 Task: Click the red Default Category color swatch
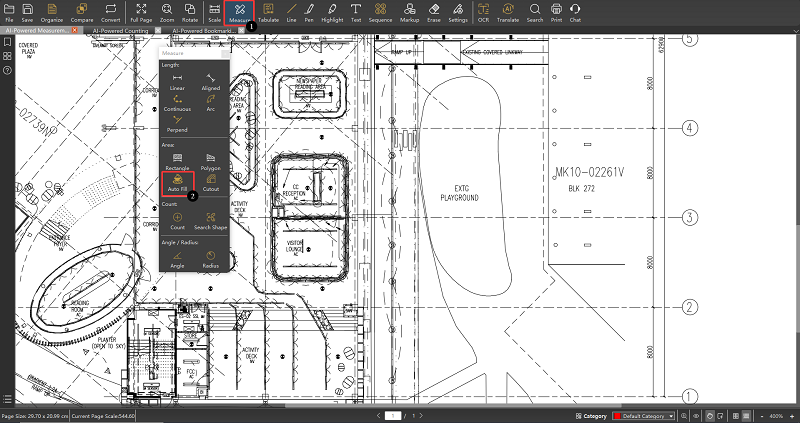tap(617, 415)
